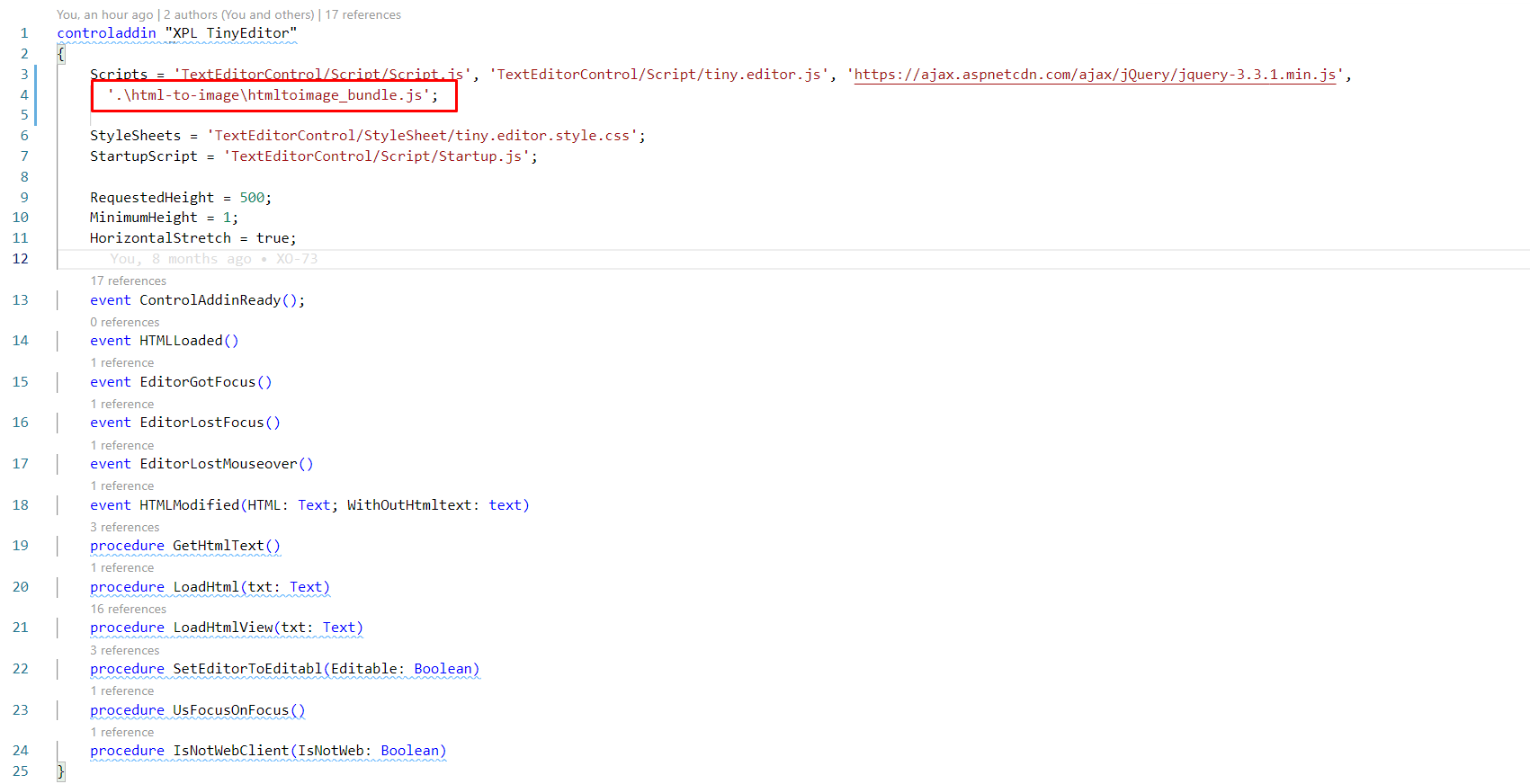Open the jQuery CDN URL link
1530x784 pixels.
[1094, 75]
